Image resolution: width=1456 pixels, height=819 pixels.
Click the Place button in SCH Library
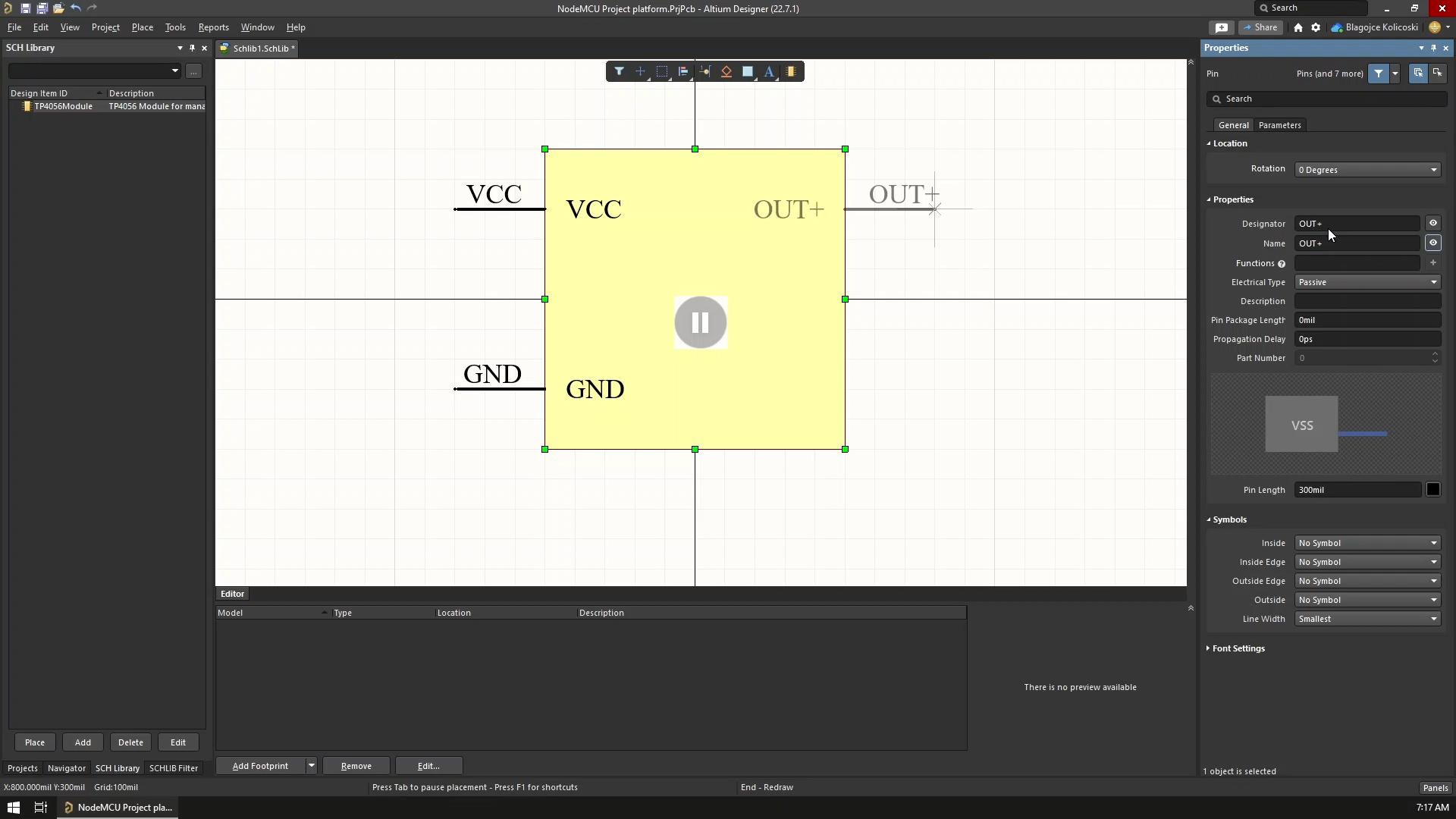click(34, 742)
